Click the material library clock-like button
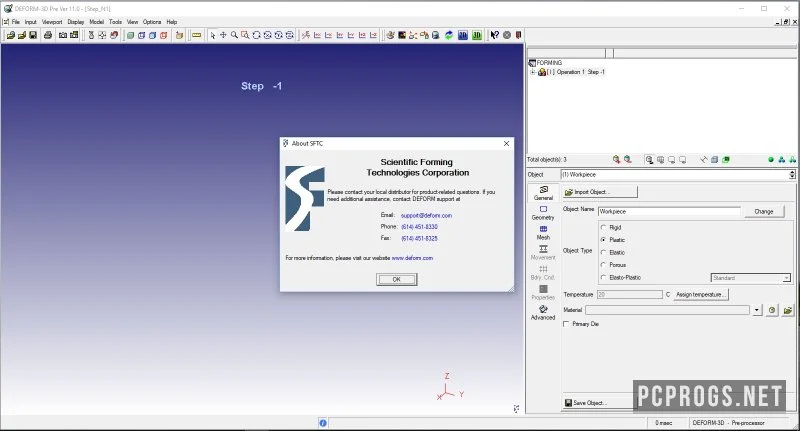Screen dimensions: 800x431 click(x=772, y=310)
